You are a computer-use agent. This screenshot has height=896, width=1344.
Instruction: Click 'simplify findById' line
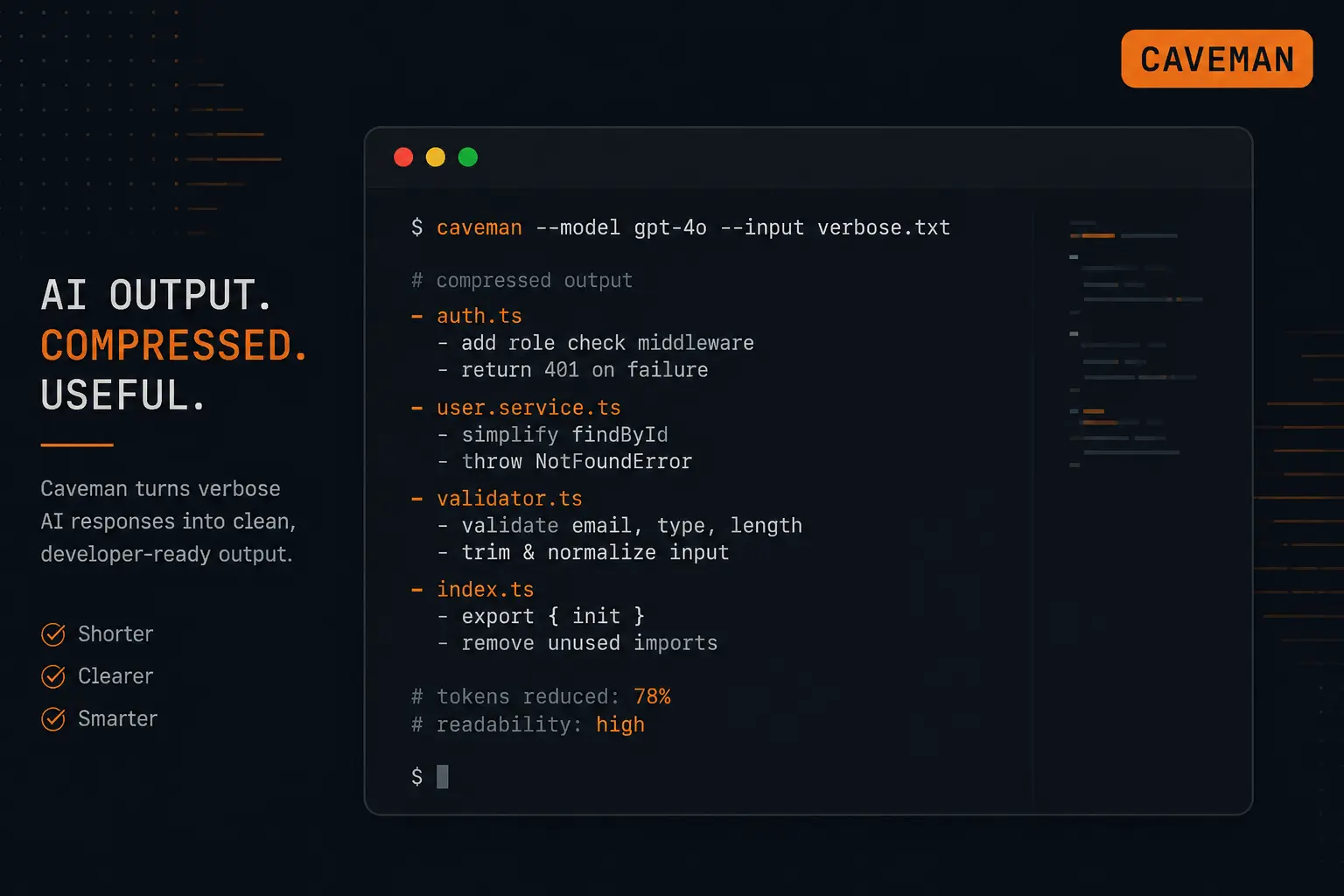coord(564,435)
